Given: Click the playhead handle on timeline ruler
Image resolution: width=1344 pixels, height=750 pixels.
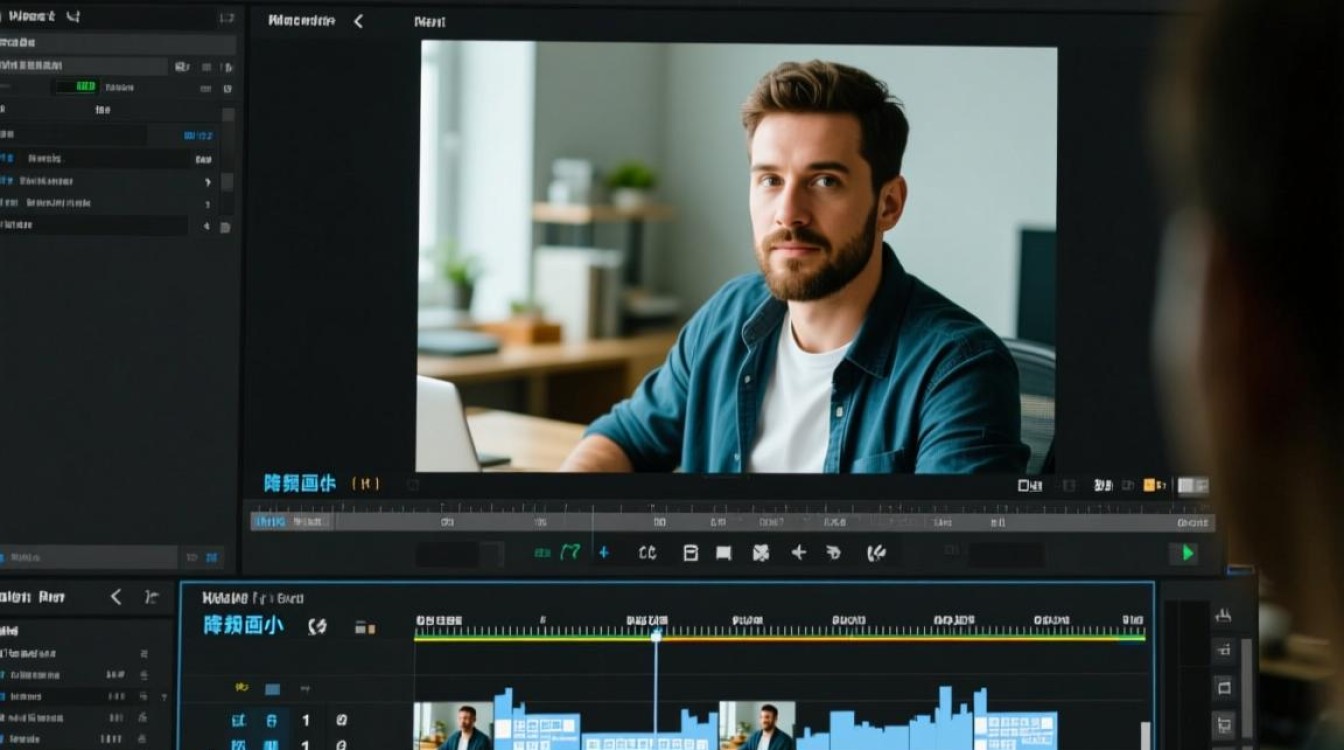Looking at the screenshot, I should coord(656,635).
